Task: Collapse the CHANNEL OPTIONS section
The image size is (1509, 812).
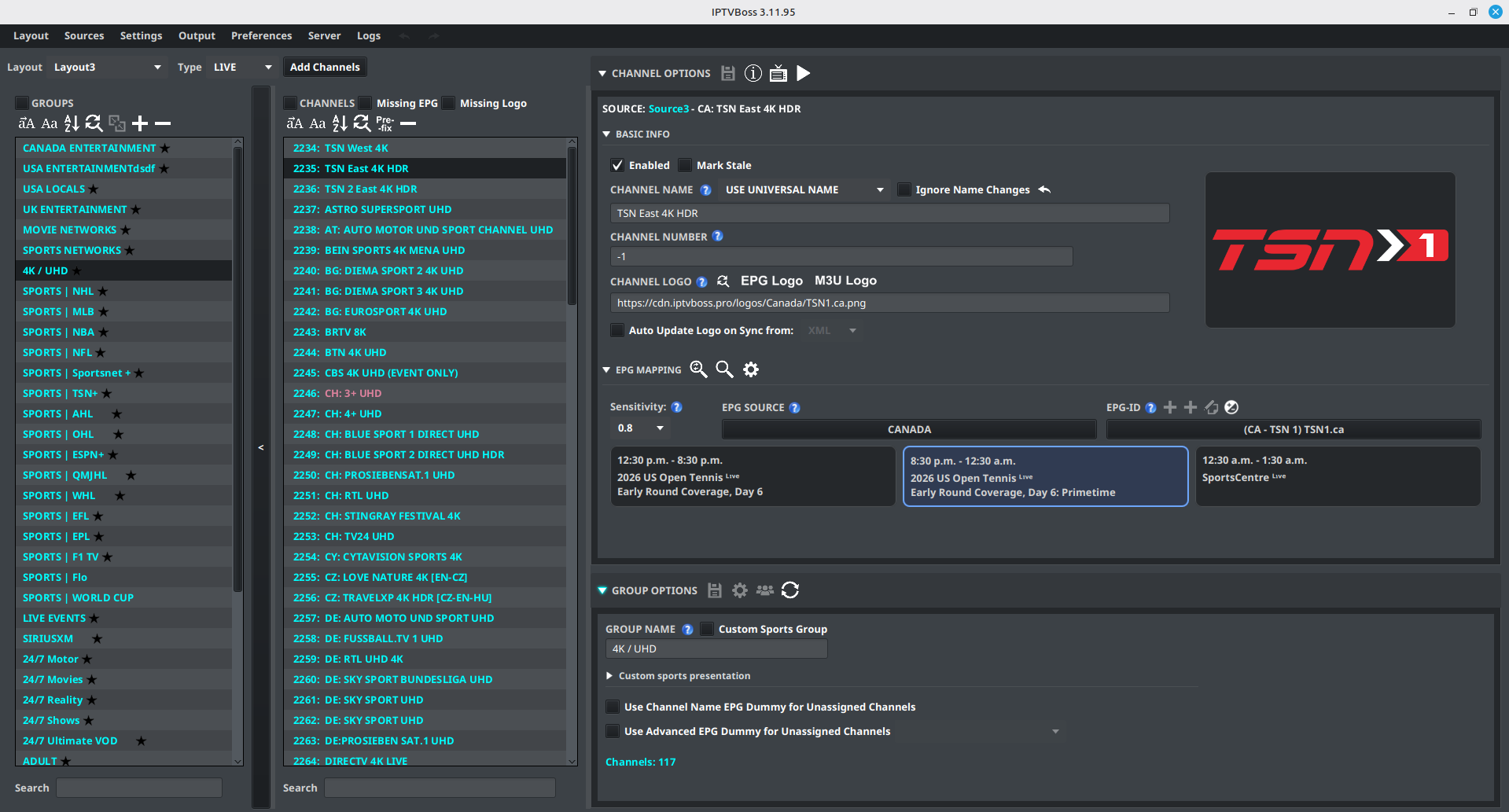Action: click(602, 73)
